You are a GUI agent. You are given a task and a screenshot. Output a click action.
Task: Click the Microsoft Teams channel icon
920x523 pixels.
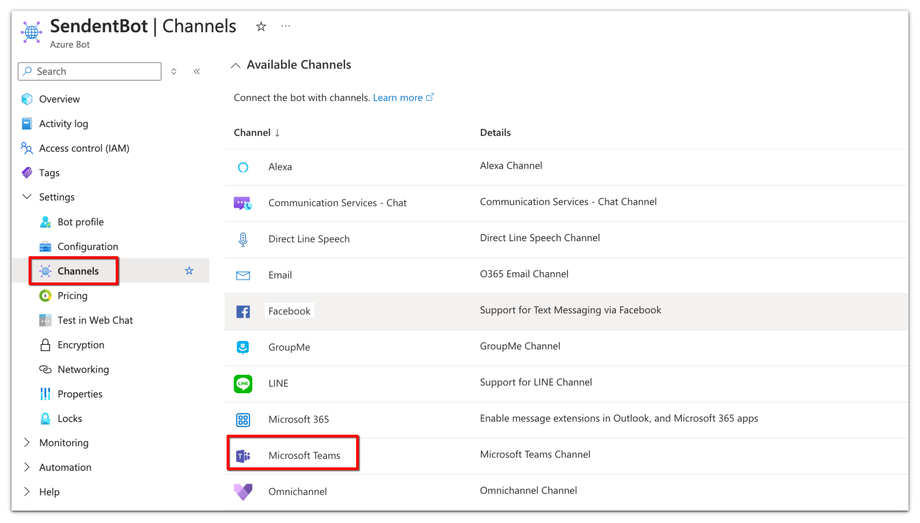tap(243, 456)
